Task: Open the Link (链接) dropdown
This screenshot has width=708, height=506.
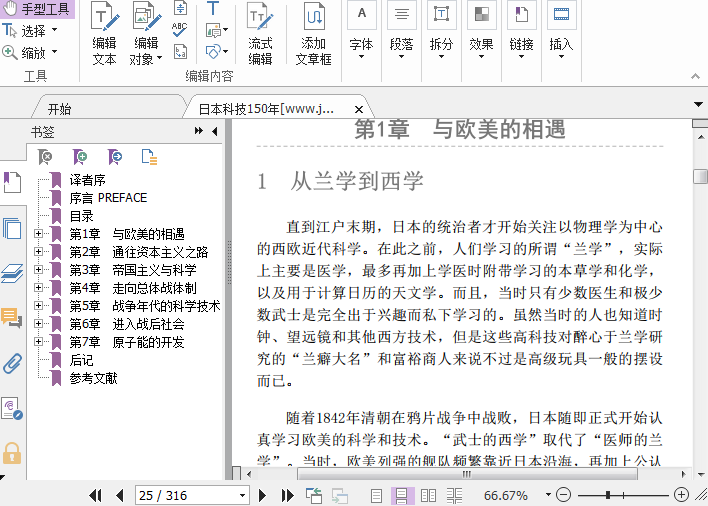Action: pos(522,31)
